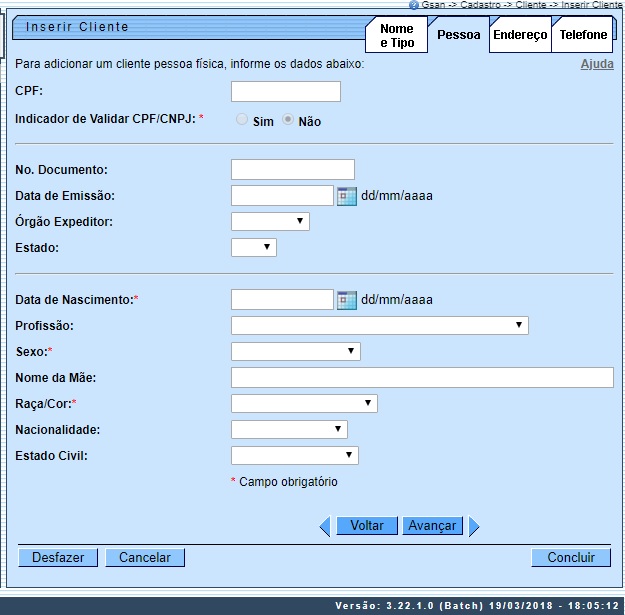Screen dimensions: 625x615
Task: Click the Nome da Mãe text field
Action: coord(422,377)
